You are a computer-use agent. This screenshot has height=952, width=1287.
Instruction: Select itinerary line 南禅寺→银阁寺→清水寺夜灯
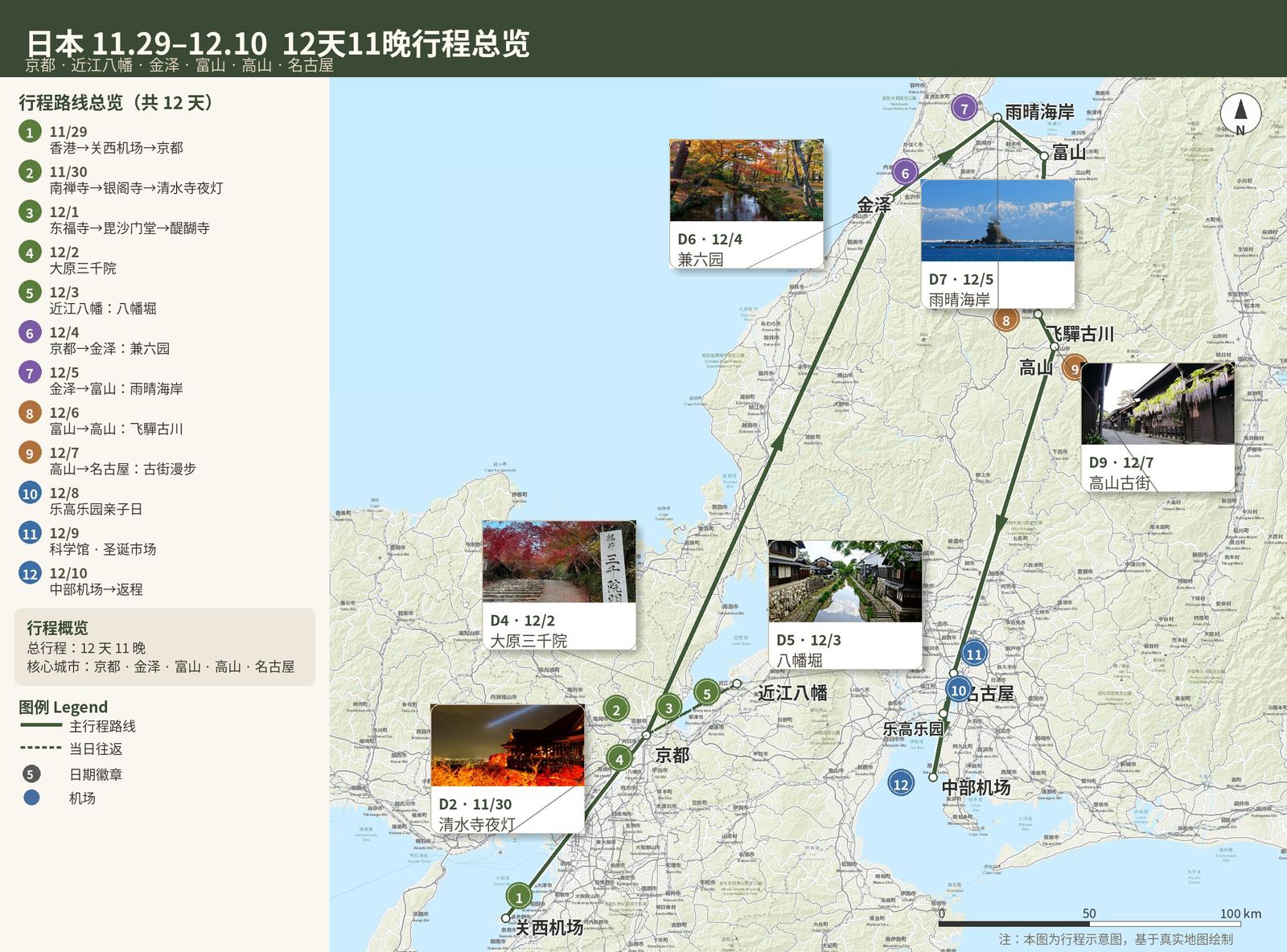click(137, 188)
